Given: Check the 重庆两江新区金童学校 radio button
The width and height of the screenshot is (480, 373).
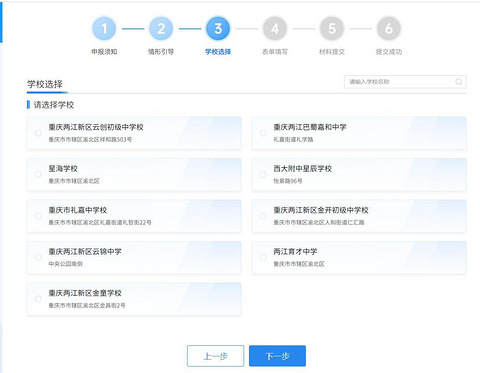Looking at the screenshot, I should [x=38, y=299].
